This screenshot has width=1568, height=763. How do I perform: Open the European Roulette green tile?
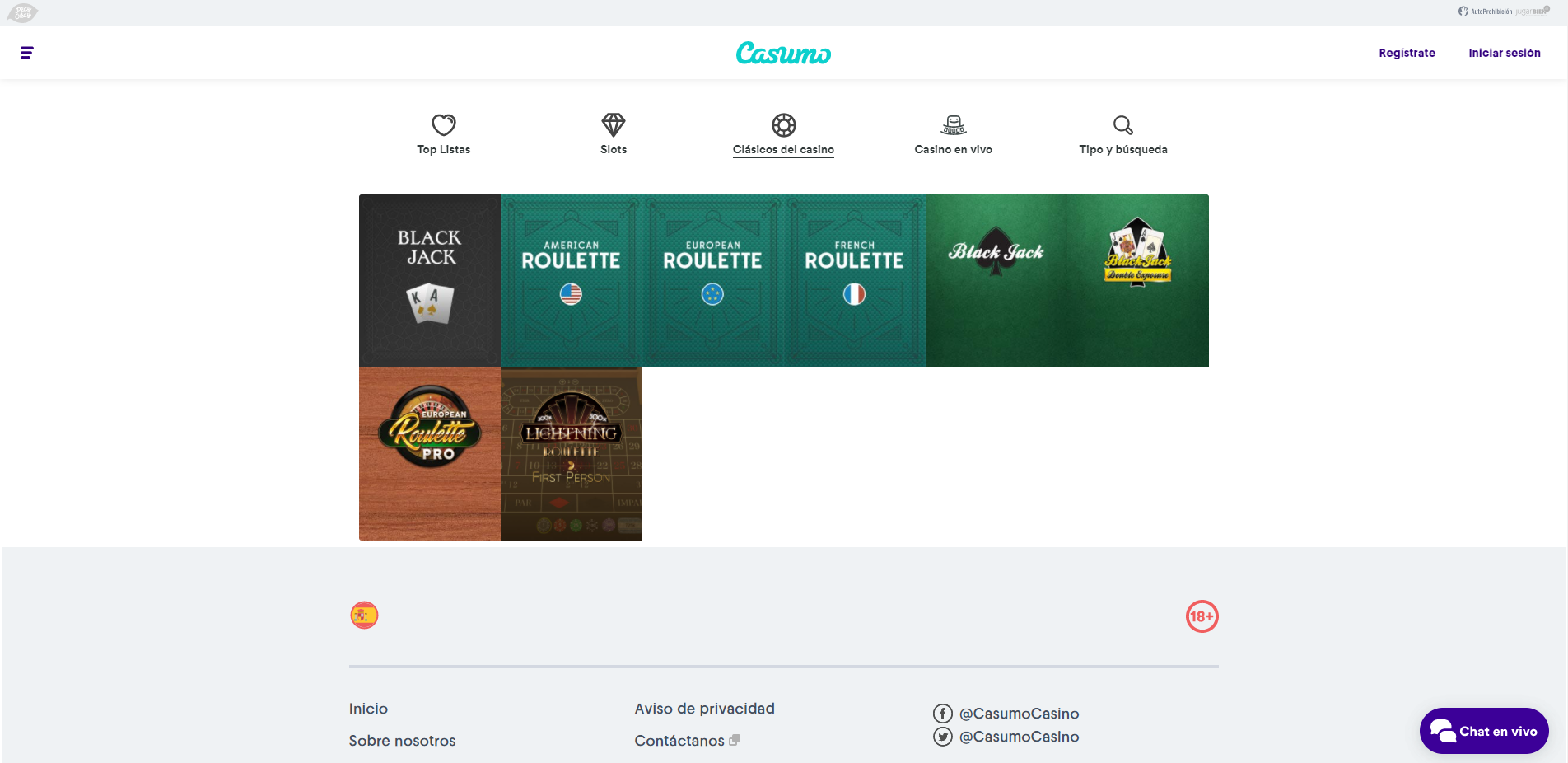coord(713,281)
